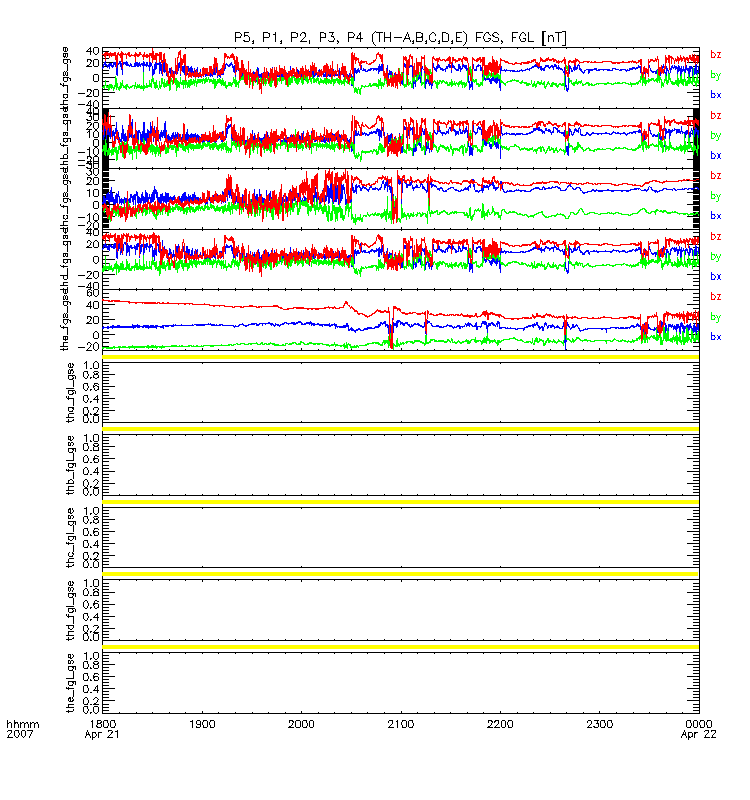Click inside the empty the_fgl_gse plot panel
The image size is (750, 800).
401,683
